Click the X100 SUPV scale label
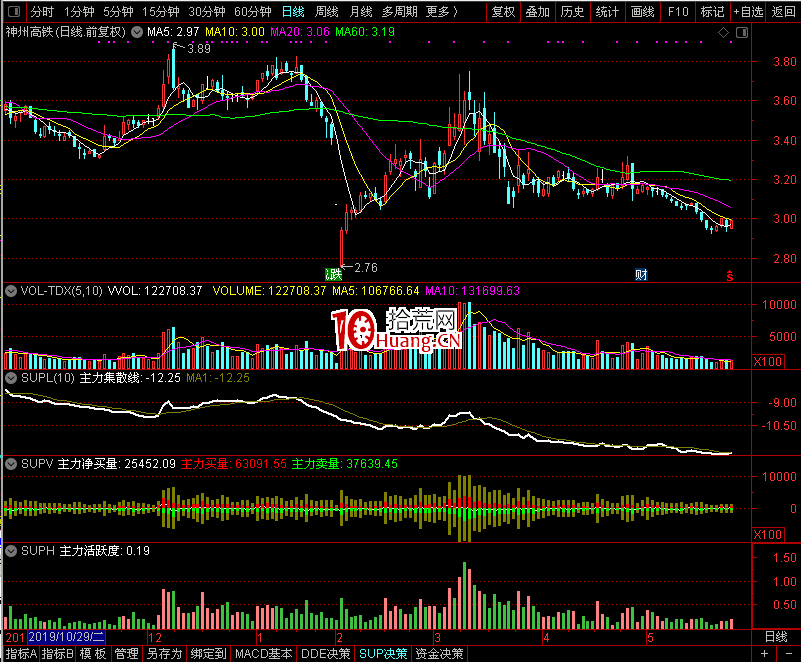 768,535
